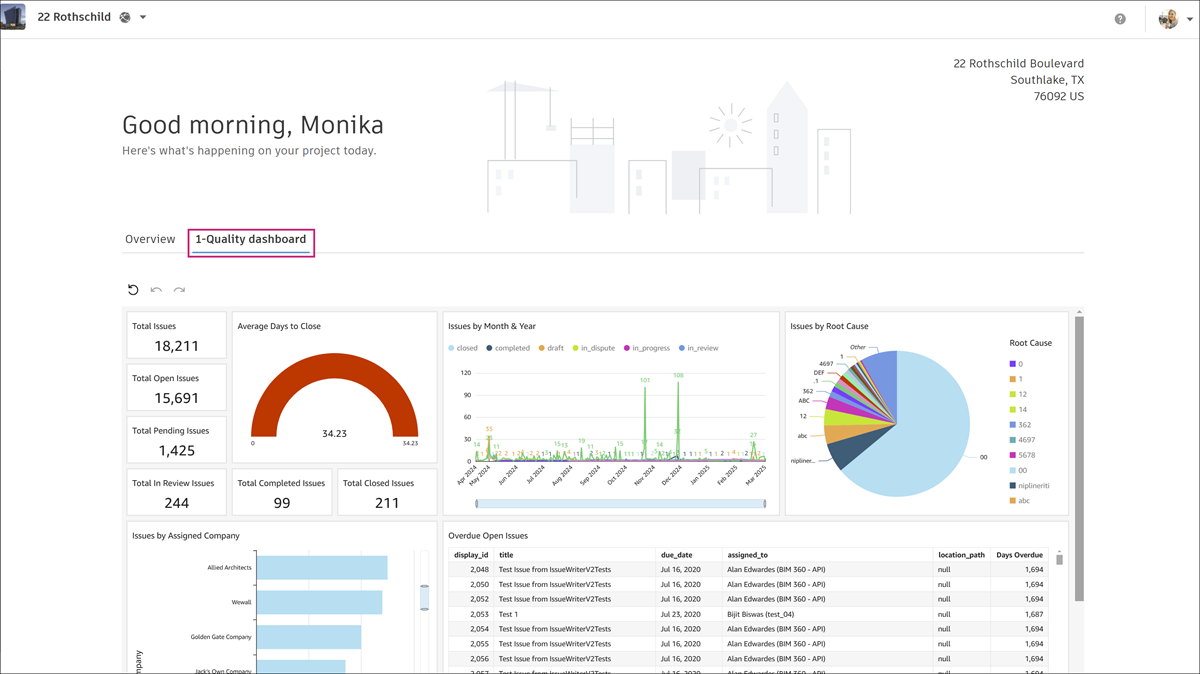Screen dimensions: 1200x674
Task: Click the right handle of month range slider
Action: (x=765, y=504)
